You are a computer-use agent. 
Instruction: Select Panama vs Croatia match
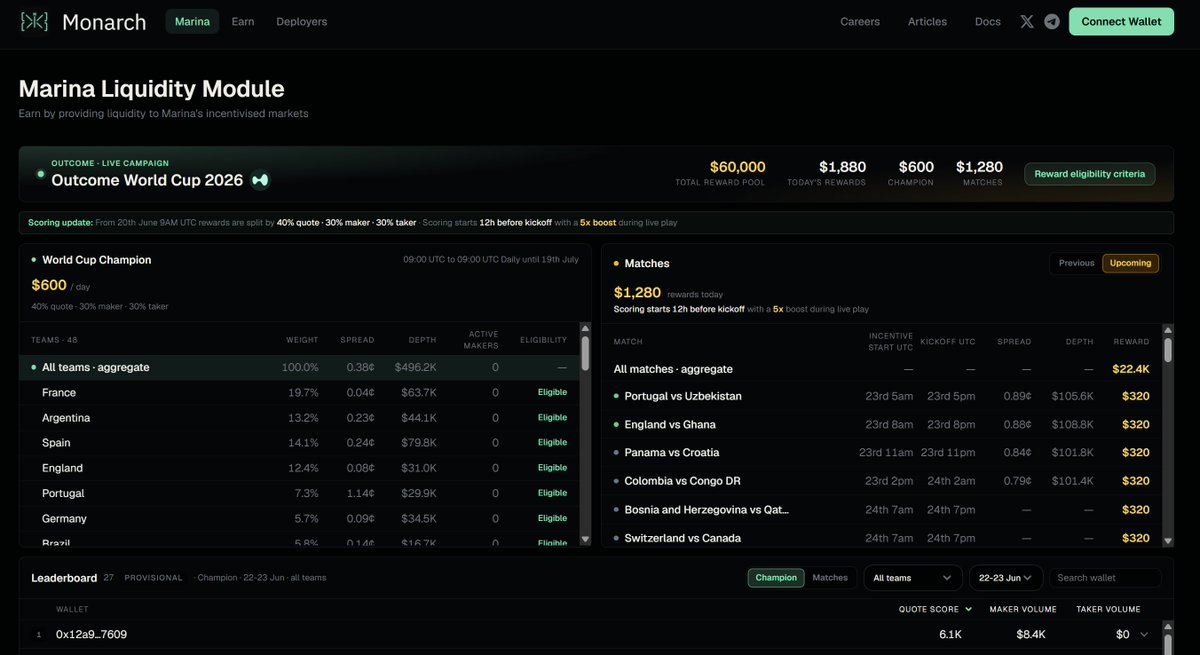click(881, 452)
